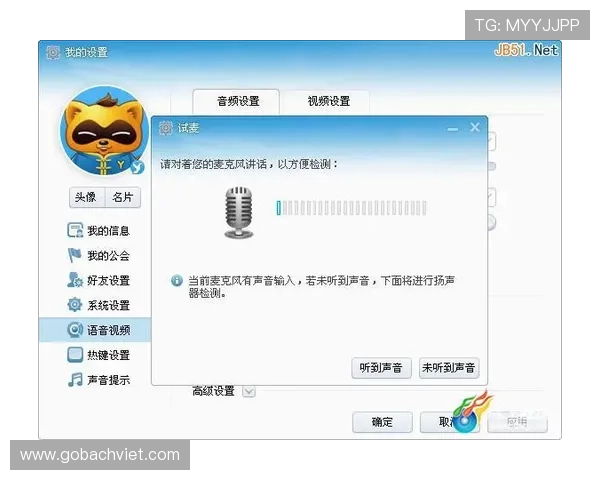
Task: Click the 语音视频 webcam icon
Action: click(x=75, y=330)
